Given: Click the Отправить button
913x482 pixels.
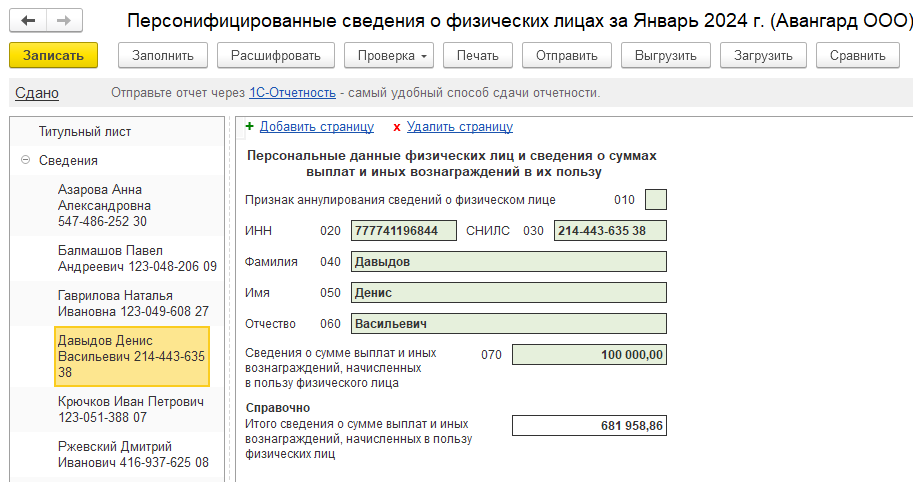Looking at the screenshot, I should pos(567,56).
